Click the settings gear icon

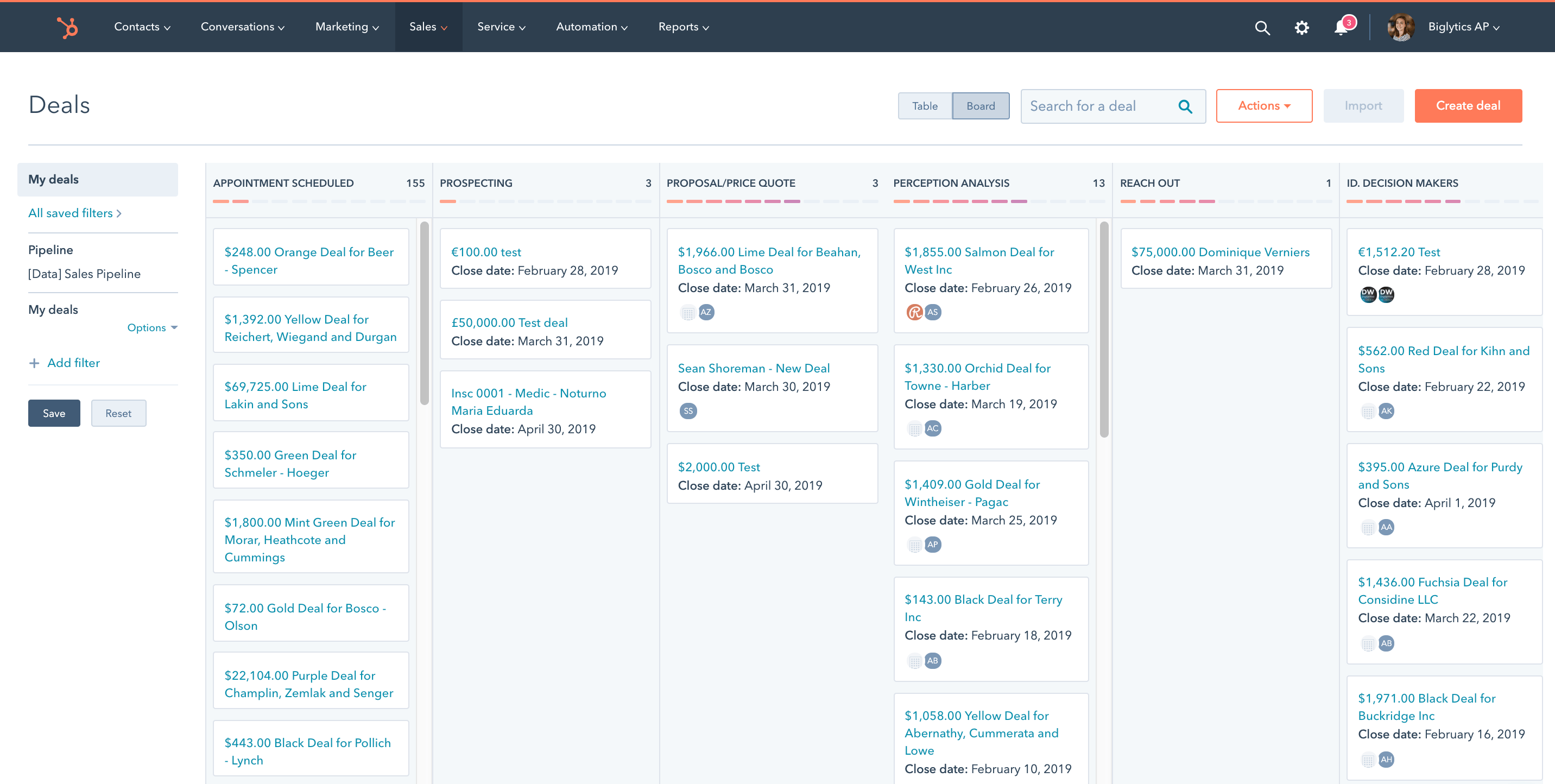tap(1302, 27)
